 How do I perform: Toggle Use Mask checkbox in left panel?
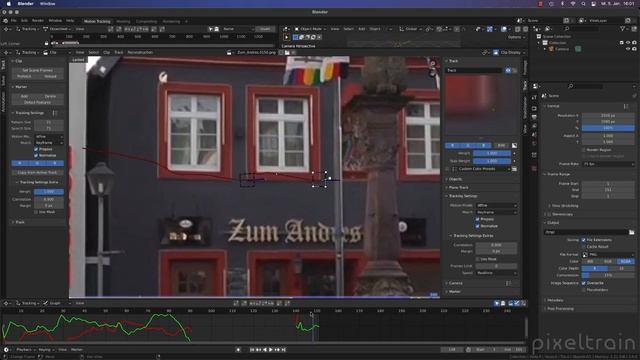click(x=36, y=212)
